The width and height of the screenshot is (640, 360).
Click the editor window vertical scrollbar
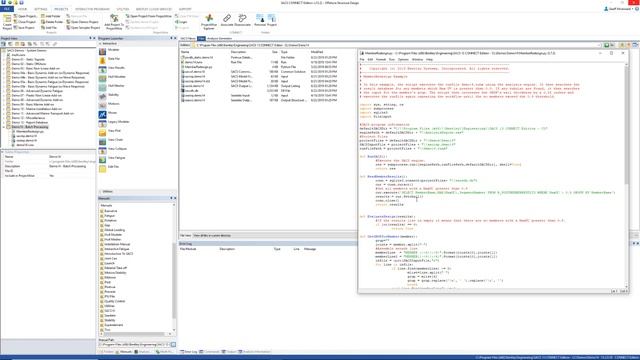pyautogui.click(x=626, y=176)
